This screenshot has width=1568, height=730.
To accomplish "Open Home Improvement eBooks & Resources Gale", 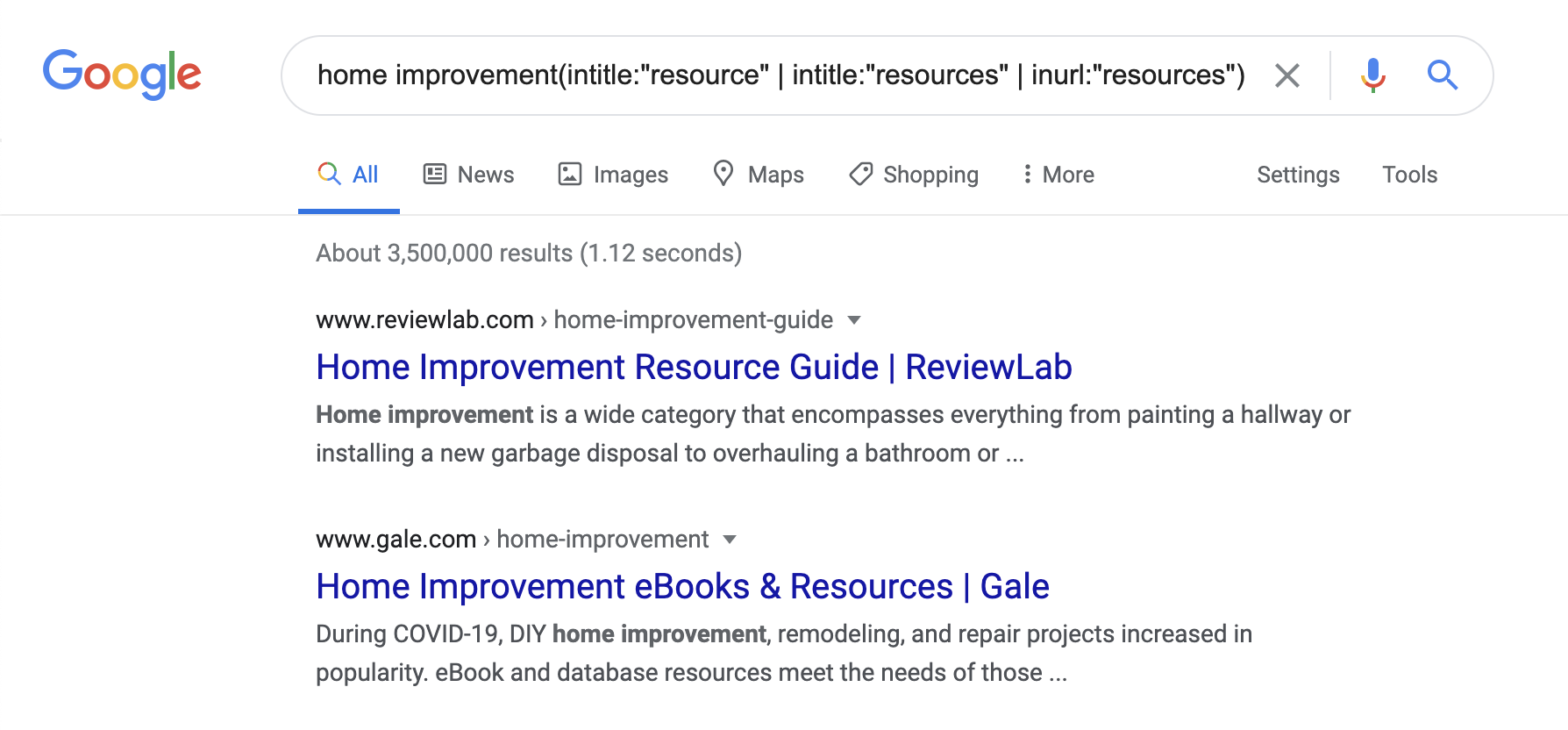I will (682, 586).
